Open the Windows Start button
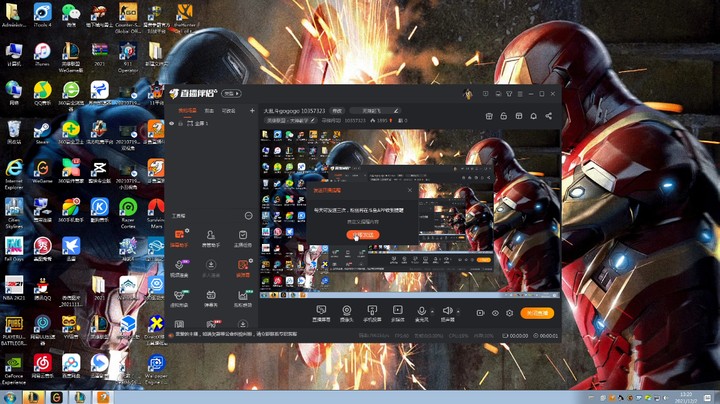This screenshot has width=720, height=404. click(10, 397)
